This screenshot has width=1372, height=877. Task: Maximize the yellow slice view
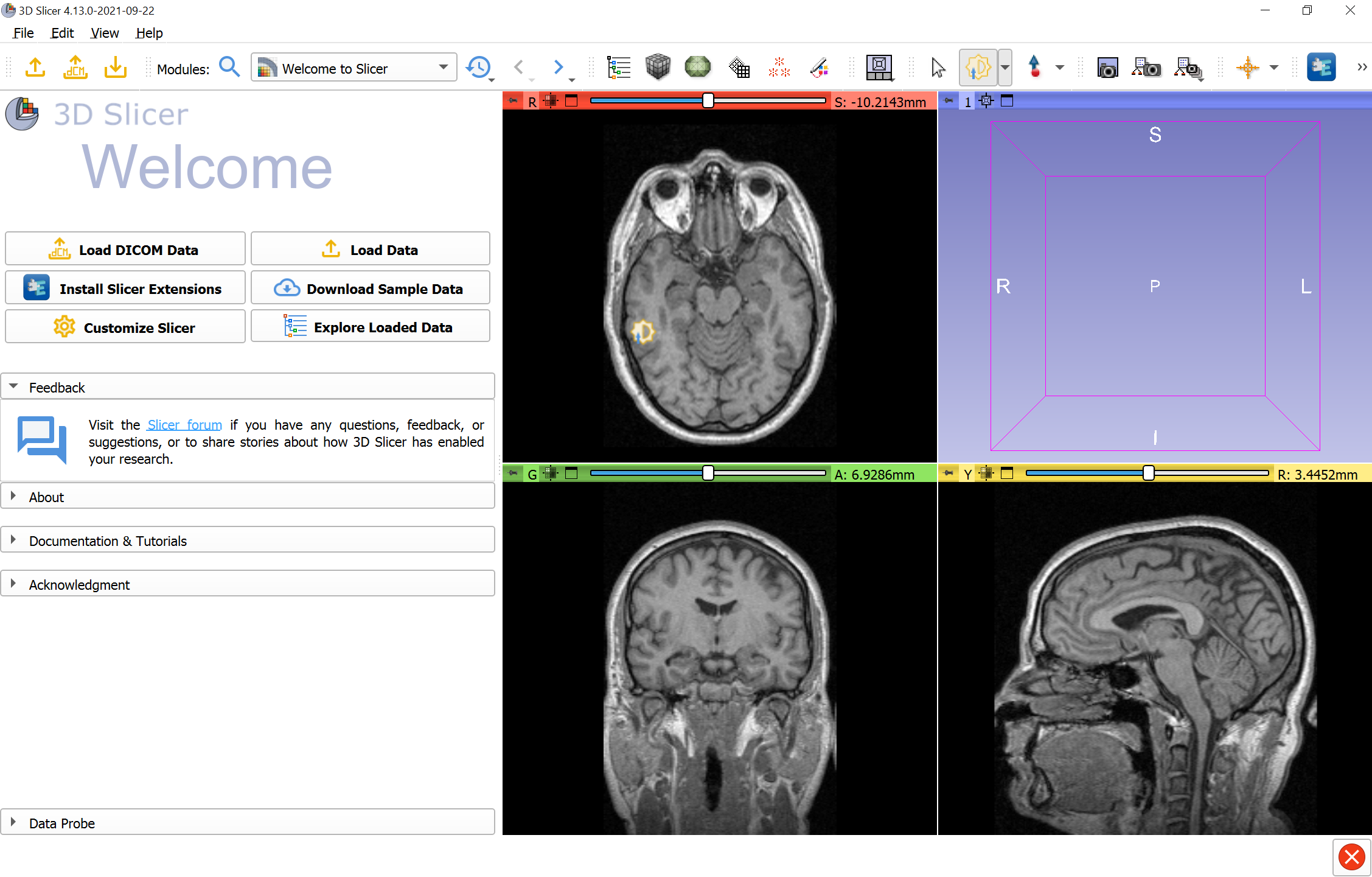coord(1007,473)
